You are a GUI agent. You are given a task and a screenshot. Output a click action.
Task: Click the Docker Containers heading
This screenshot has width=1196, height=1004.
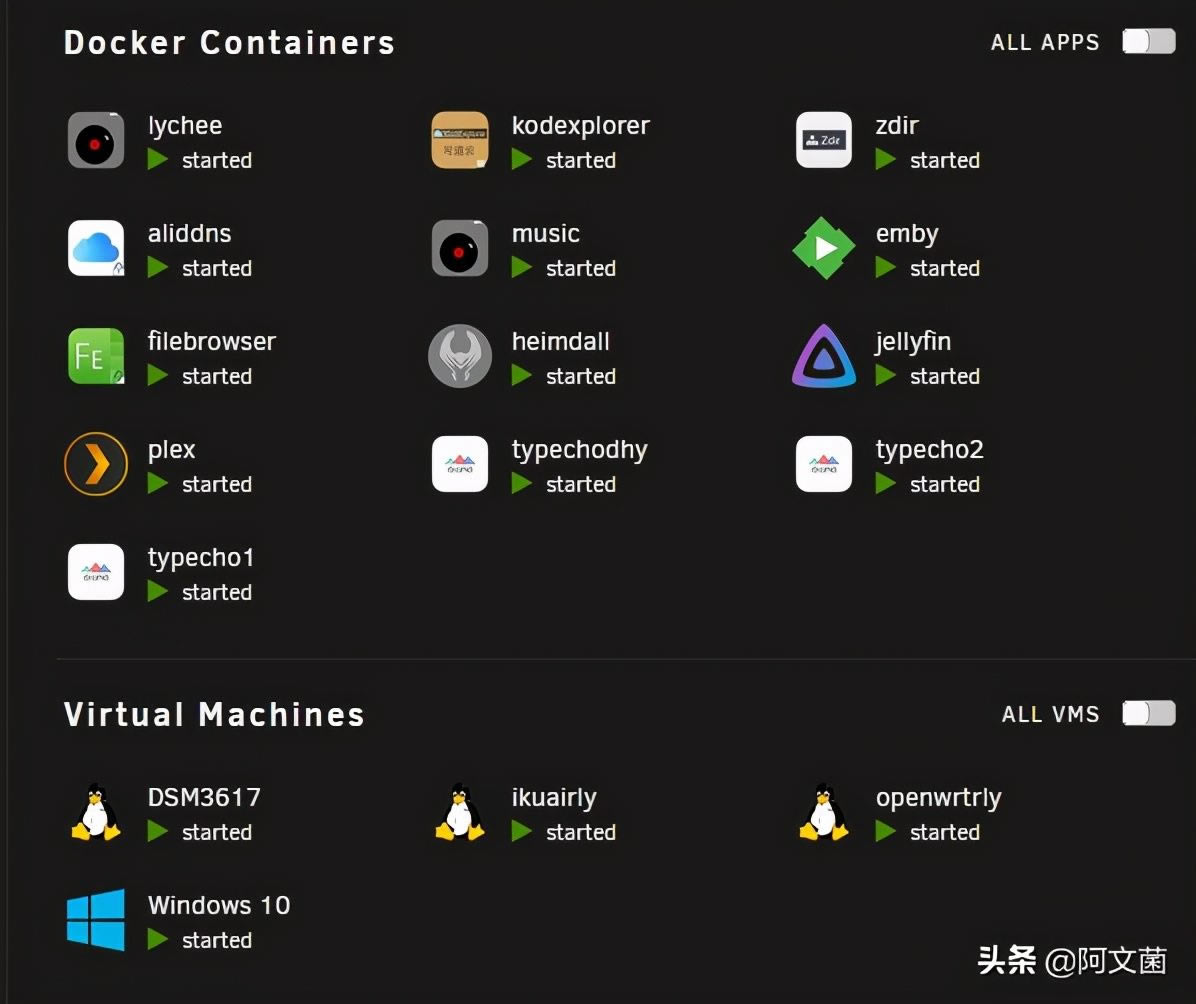coord(229,42)
